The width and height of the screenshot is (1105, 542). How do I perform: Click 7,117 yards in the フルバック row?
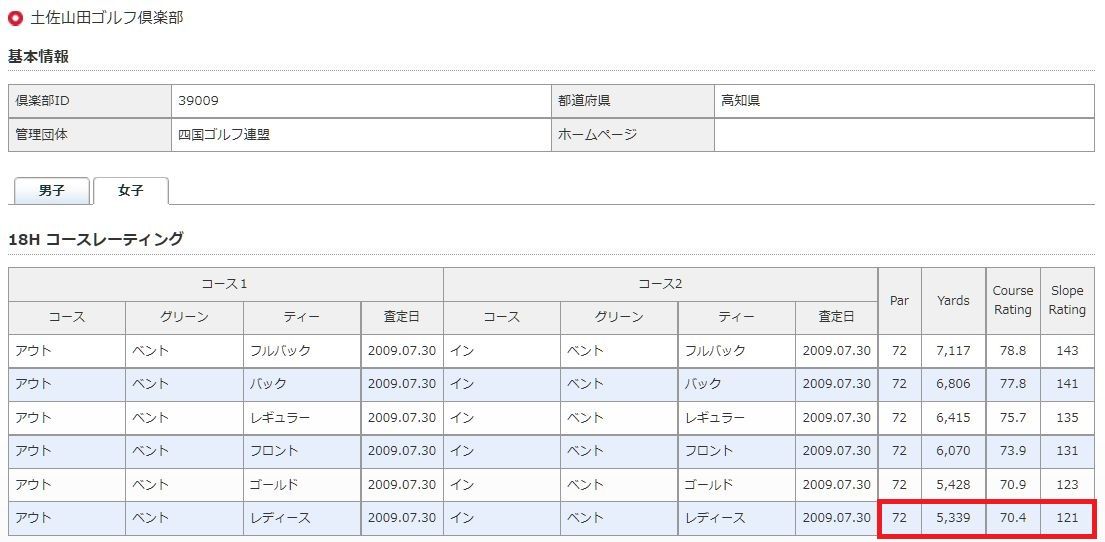[x=953, y=350]
